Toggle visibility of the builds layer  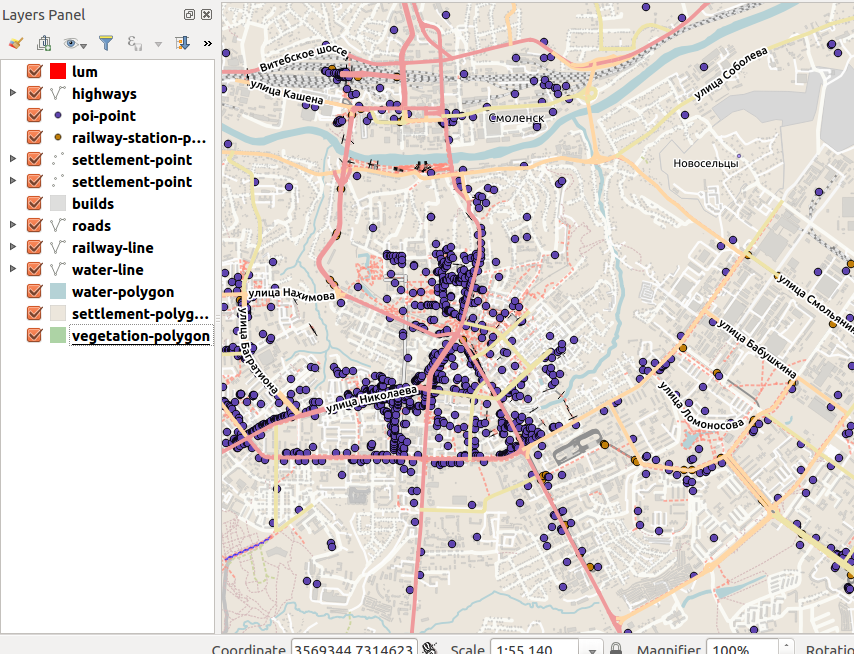[34, 204]
